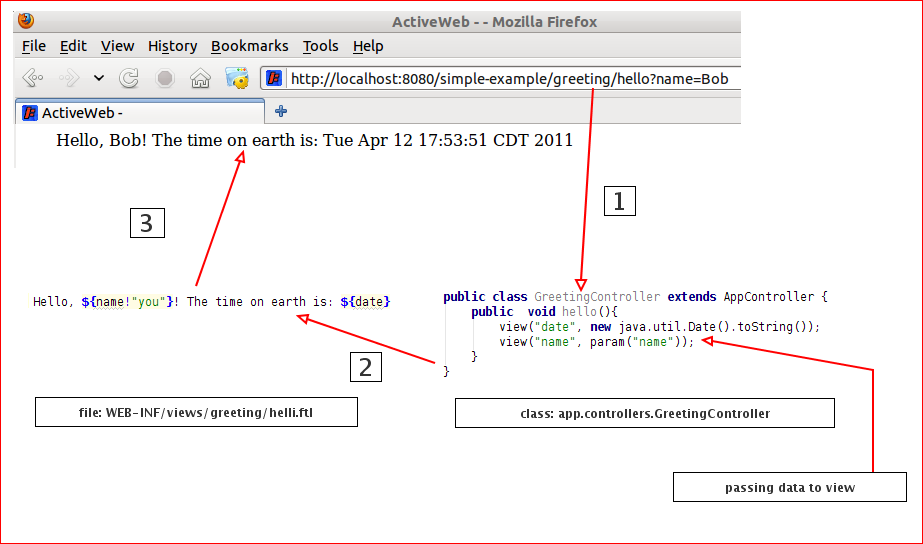Screen dimensions: 923x544
Task: Click the 'Hello, Bob!' page text
Action: (x=101, y=140)
